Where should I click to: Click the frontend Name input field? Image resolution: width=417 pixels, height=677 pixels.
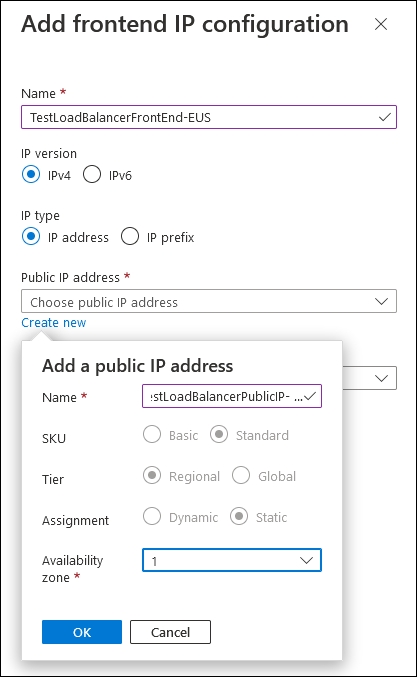click(209, 117)
